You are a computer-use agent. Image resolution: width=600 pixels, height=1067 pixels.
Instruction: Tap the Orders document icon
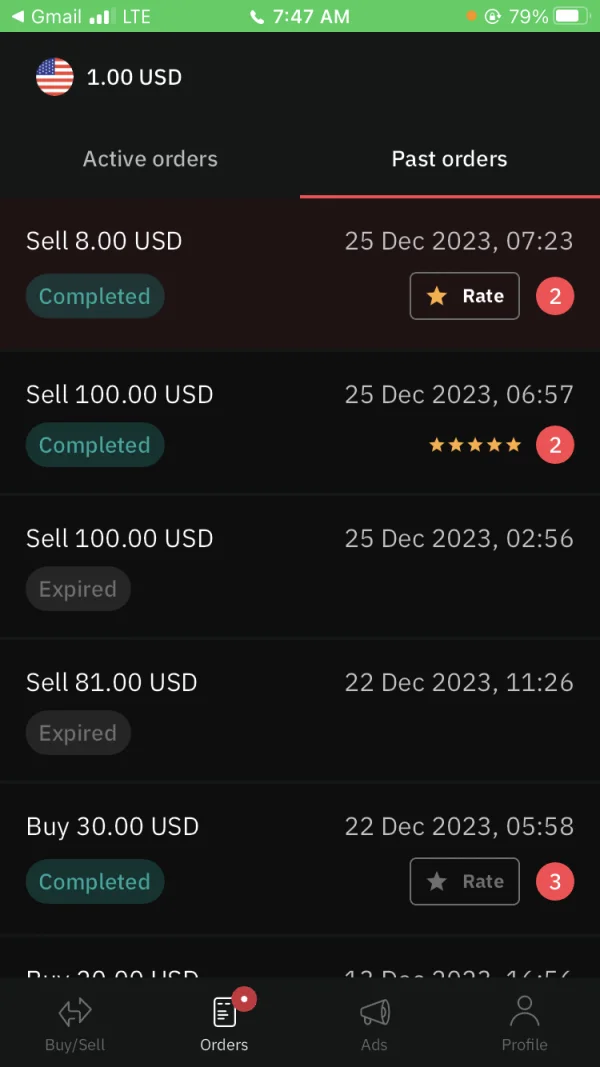(x=225, y=1012)
